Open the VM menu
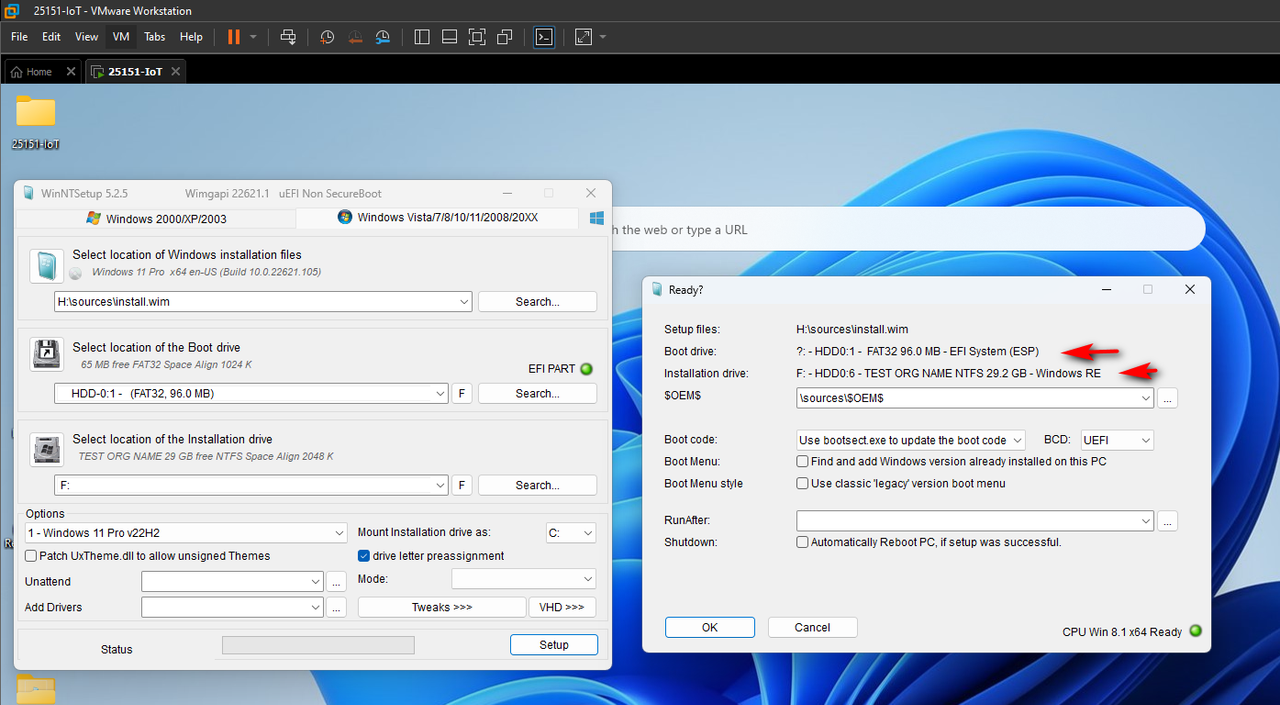 point(121,37)
